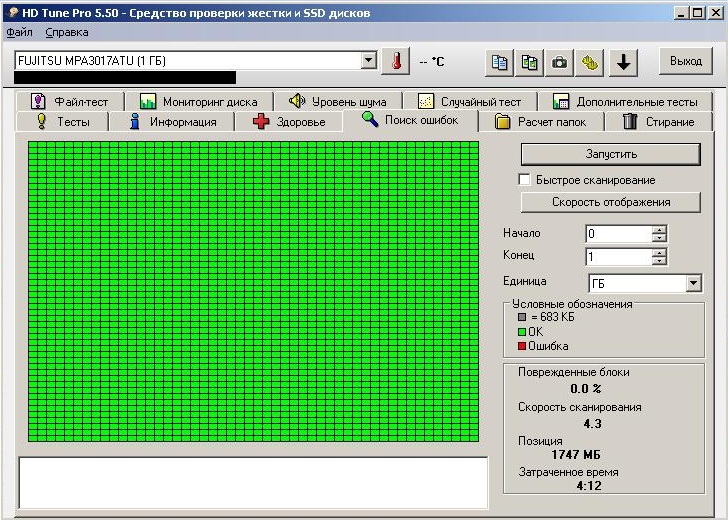
Task: Click the 4:12 elapsed time value
Action: point(589,486)
